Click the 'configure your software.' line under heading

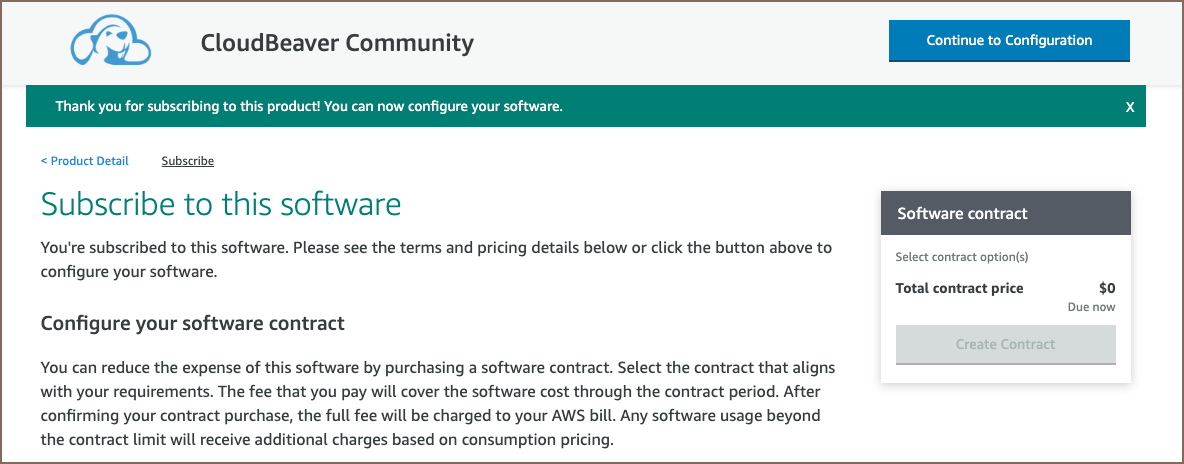coord(129,271)
